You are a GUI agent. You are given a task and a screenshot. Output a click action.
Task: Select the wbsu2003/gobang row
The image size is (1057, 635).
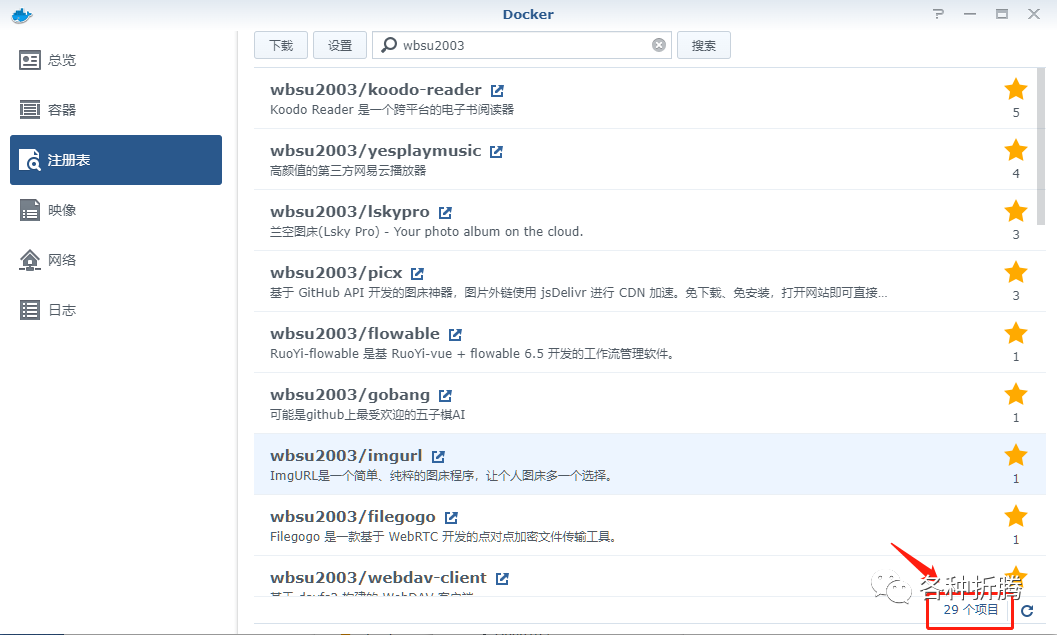(650, 403)
